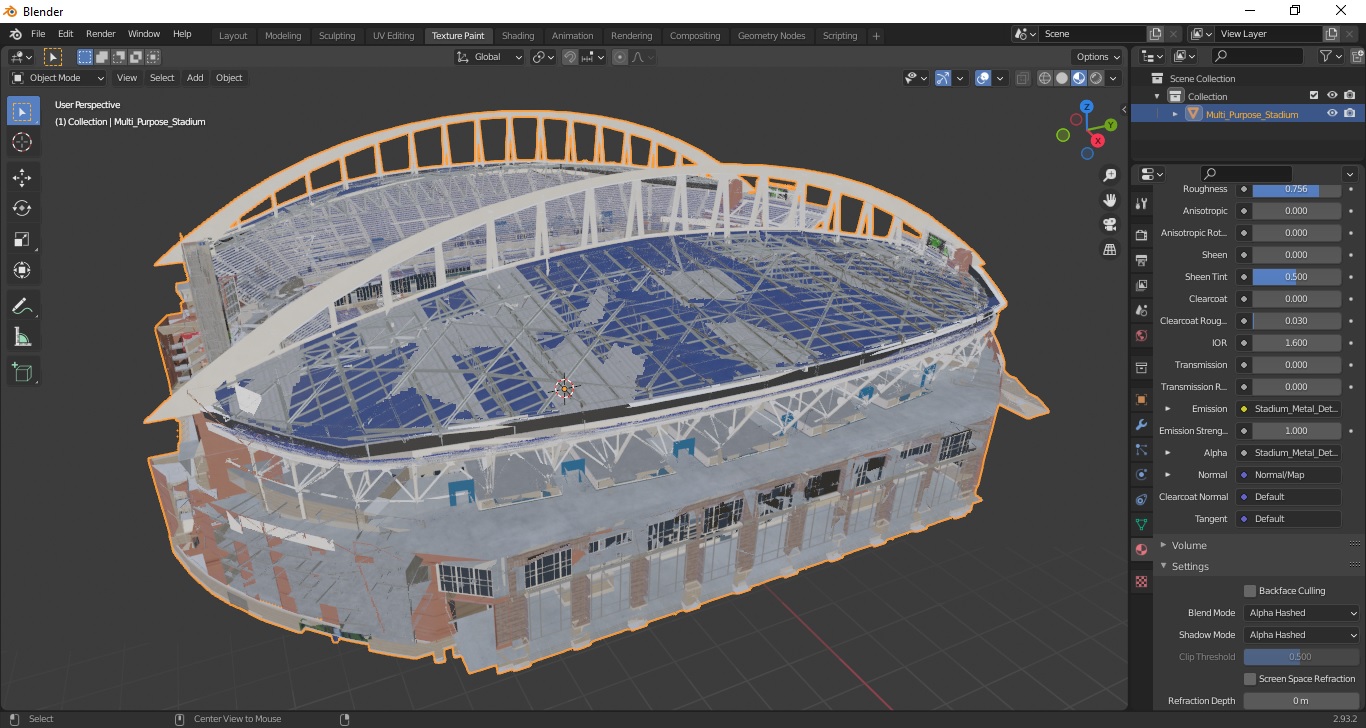Open the Tool properties tab
The height and width of the screenshot is (728, 1366).
[x=1141, y=203]
